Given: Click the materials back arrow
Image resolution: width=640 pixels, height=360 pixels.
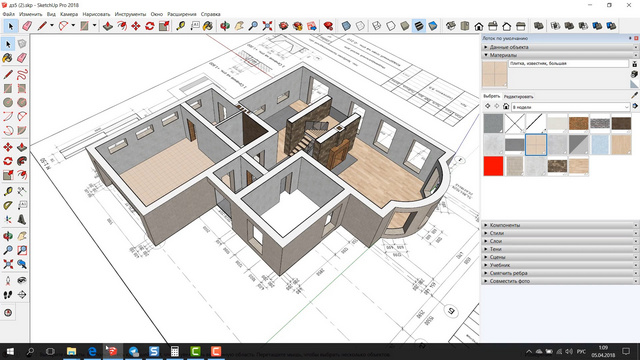Looking at the screenshot, I should click(x=487, y=106).
